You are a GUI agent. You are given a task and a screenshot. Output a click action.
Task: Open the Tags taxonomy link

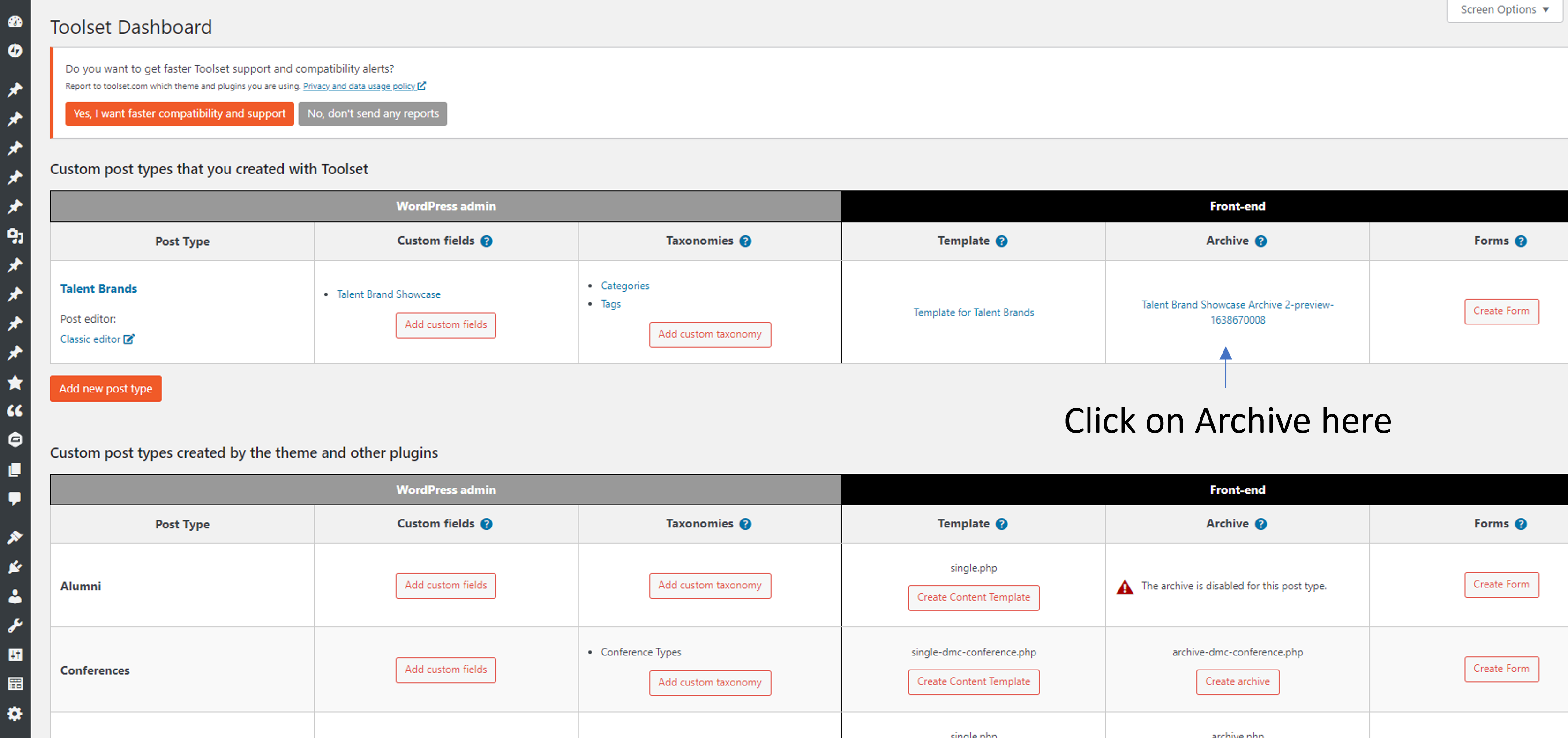pyautogui.click(x=610, y=304)
